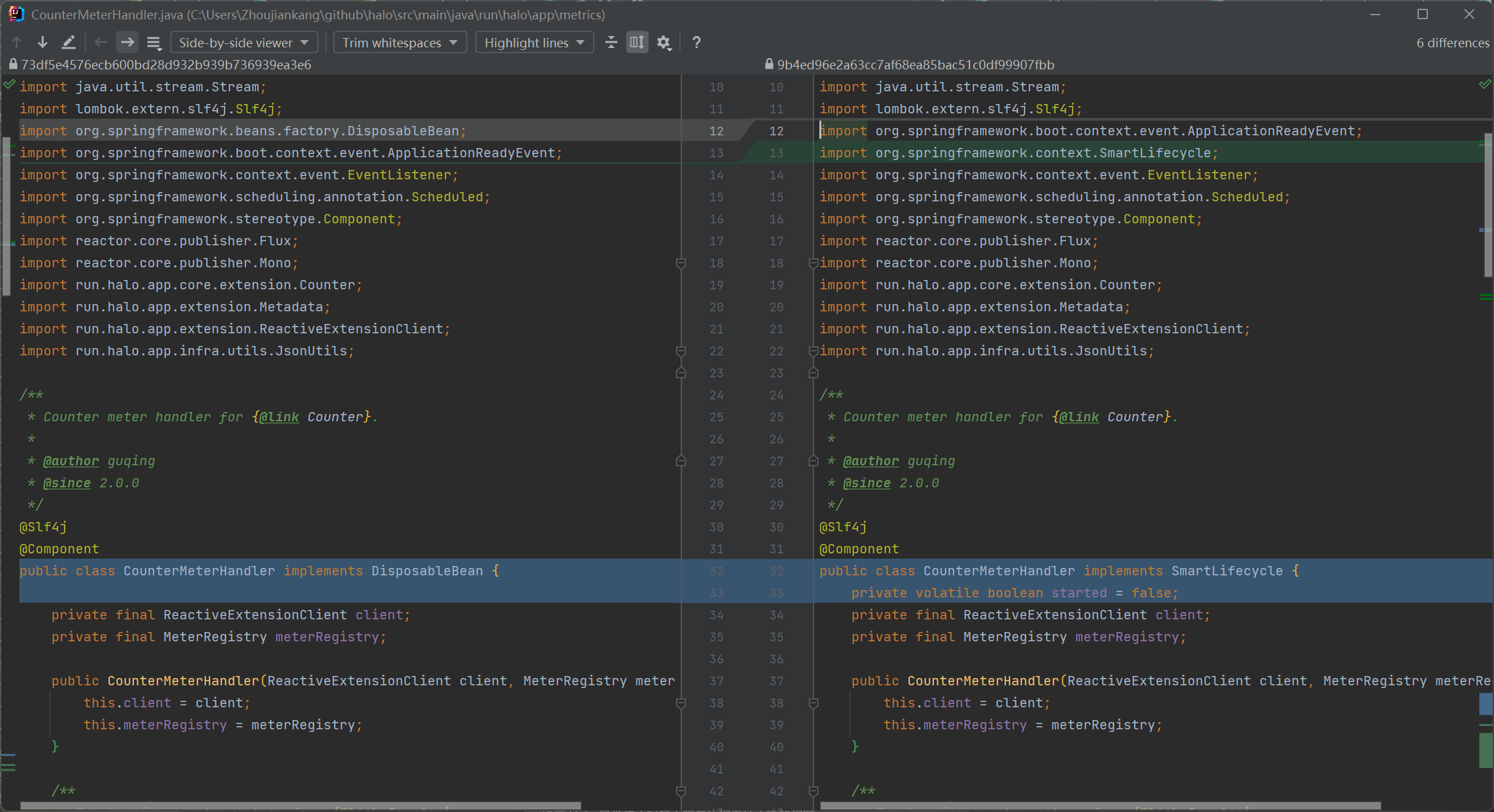Click SmartLifecycle import line on right

[x=1019, y=153]
